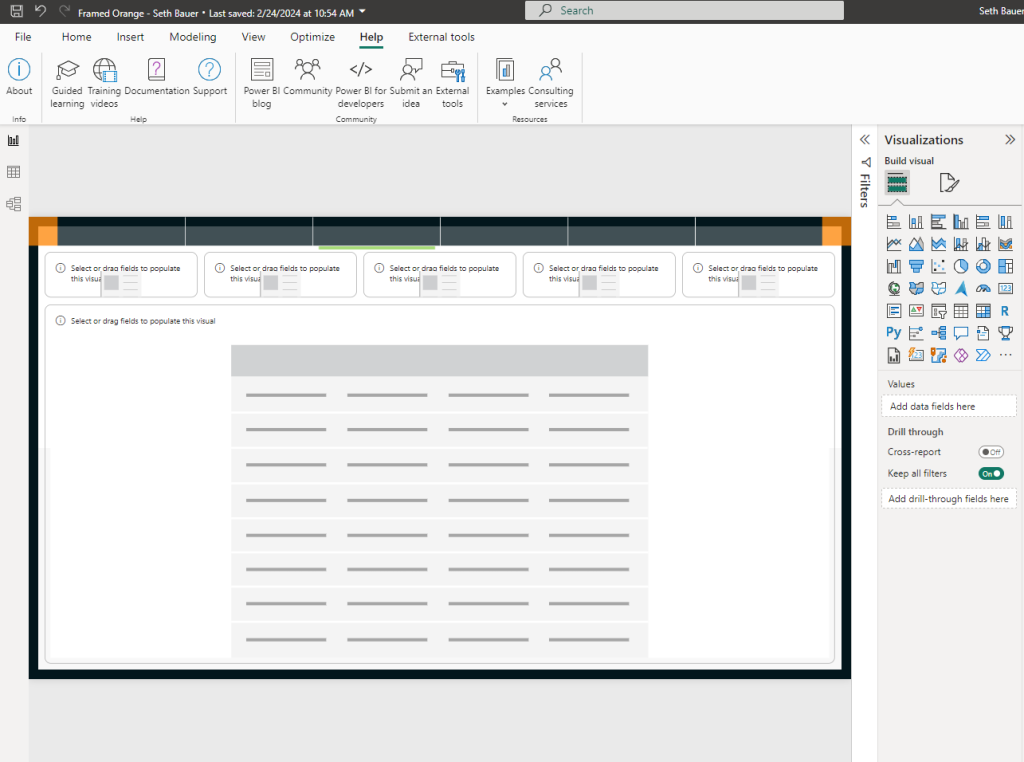Select the filled map visual

pyautogui.click(x=916, y=289)
